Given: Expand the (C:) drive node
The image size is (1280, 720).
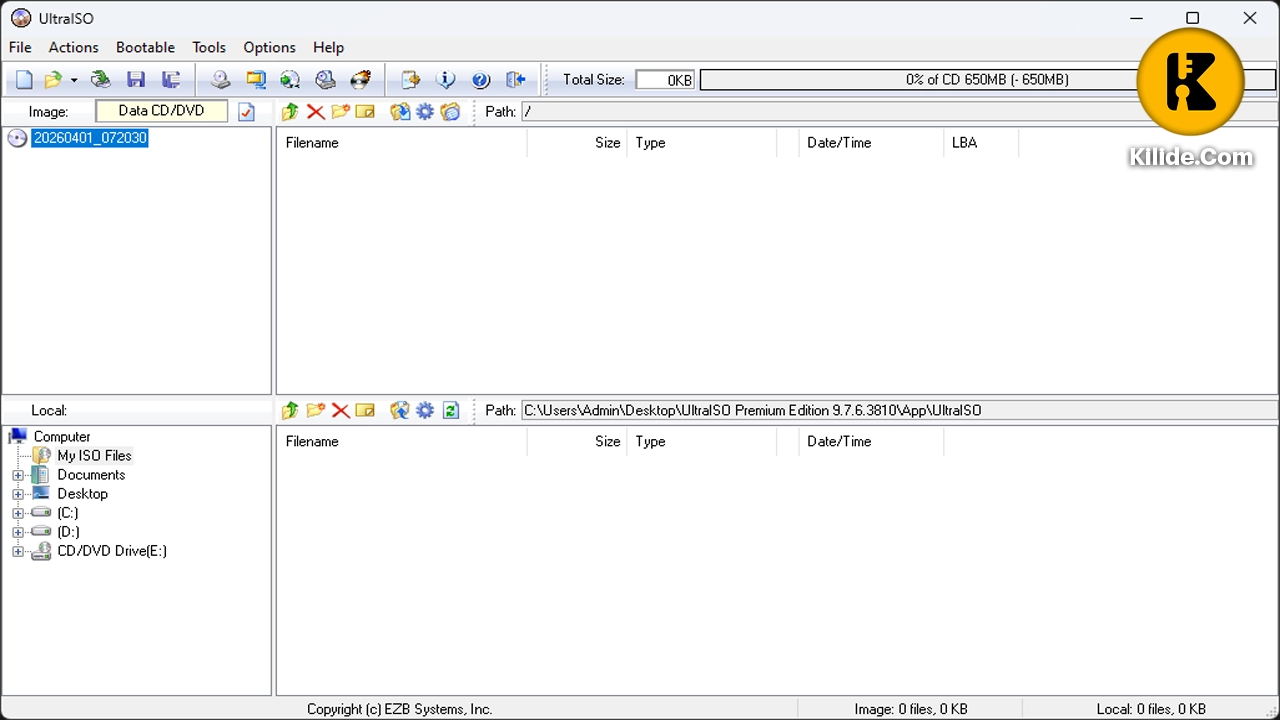Looking at the screenshot, I should [18, 513].
